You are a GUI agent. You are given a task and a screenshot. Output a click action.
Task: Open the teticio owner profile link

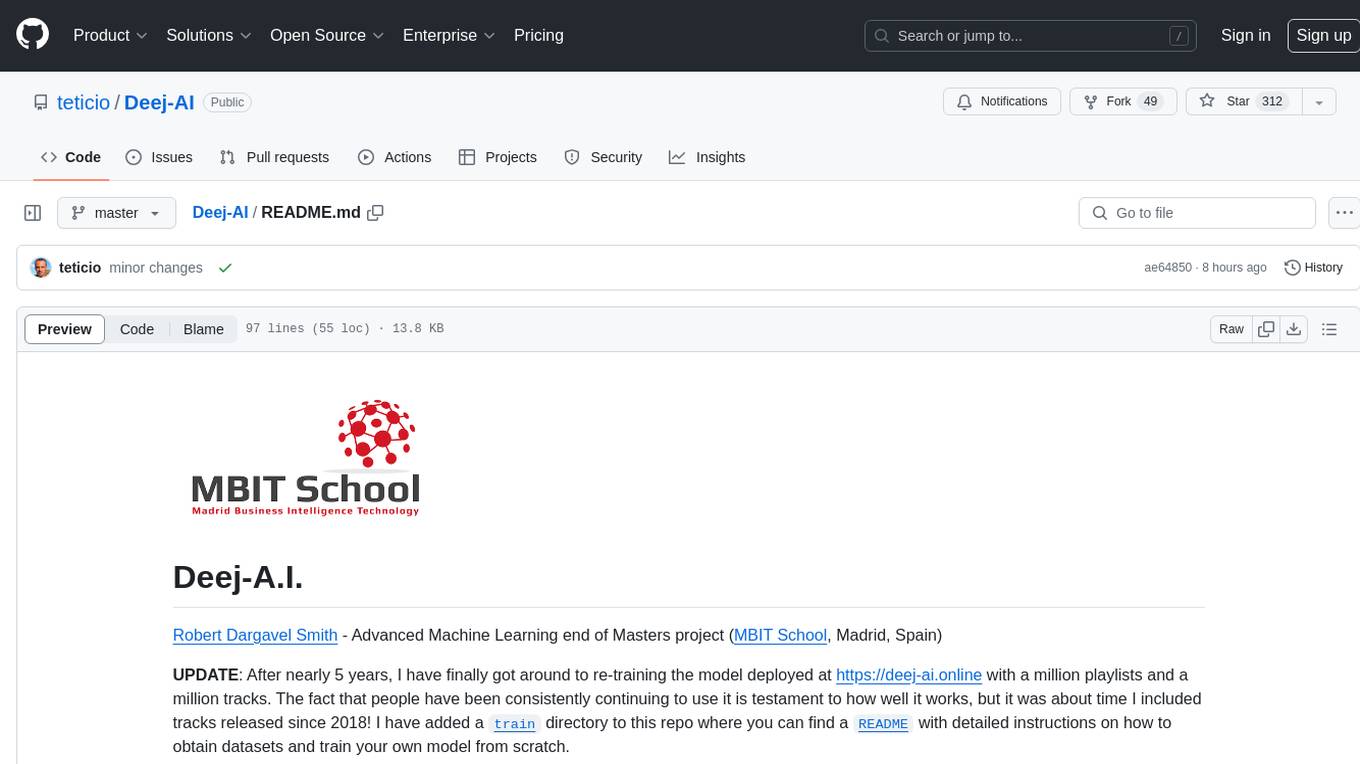tap(84, 102)
